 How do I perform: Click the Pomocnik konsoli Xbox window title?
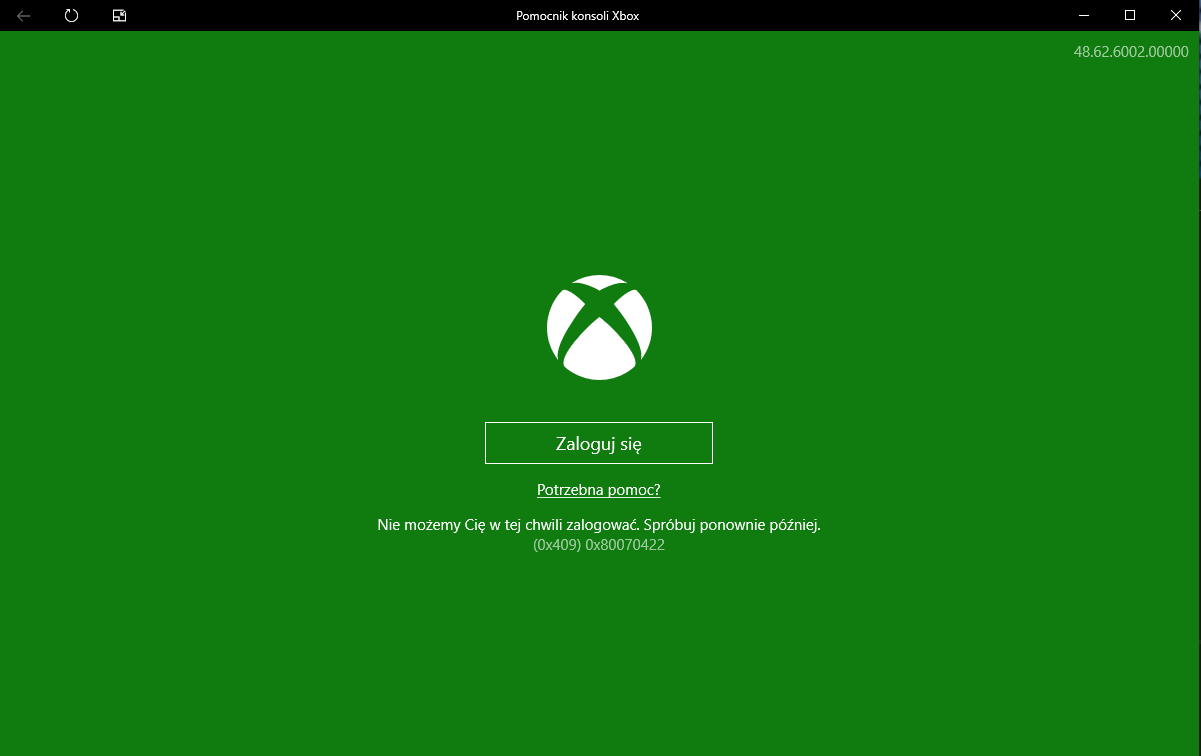point(577,16)
